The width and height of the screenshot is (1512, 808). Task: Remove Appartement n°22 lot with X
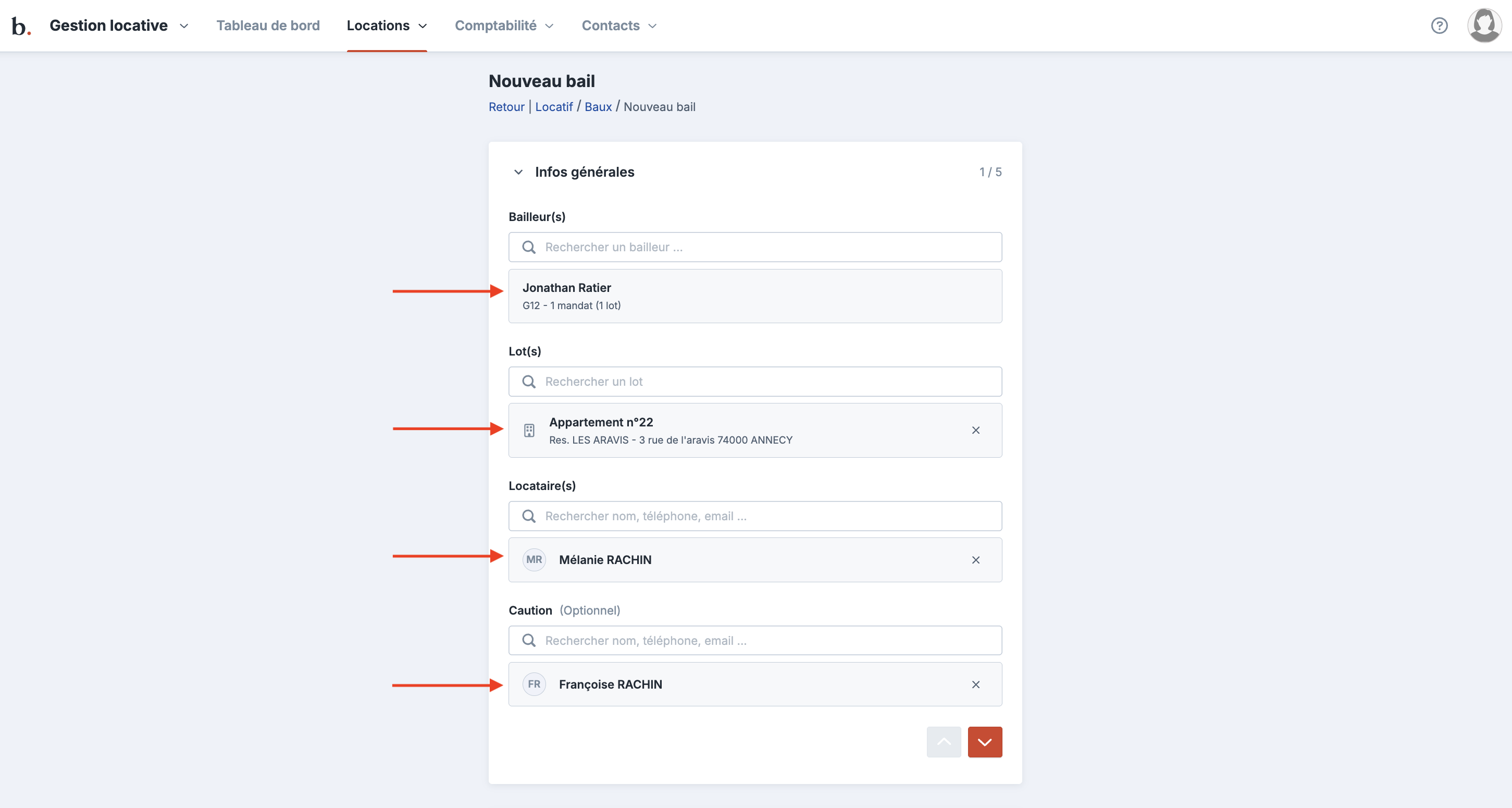(975, 431)
